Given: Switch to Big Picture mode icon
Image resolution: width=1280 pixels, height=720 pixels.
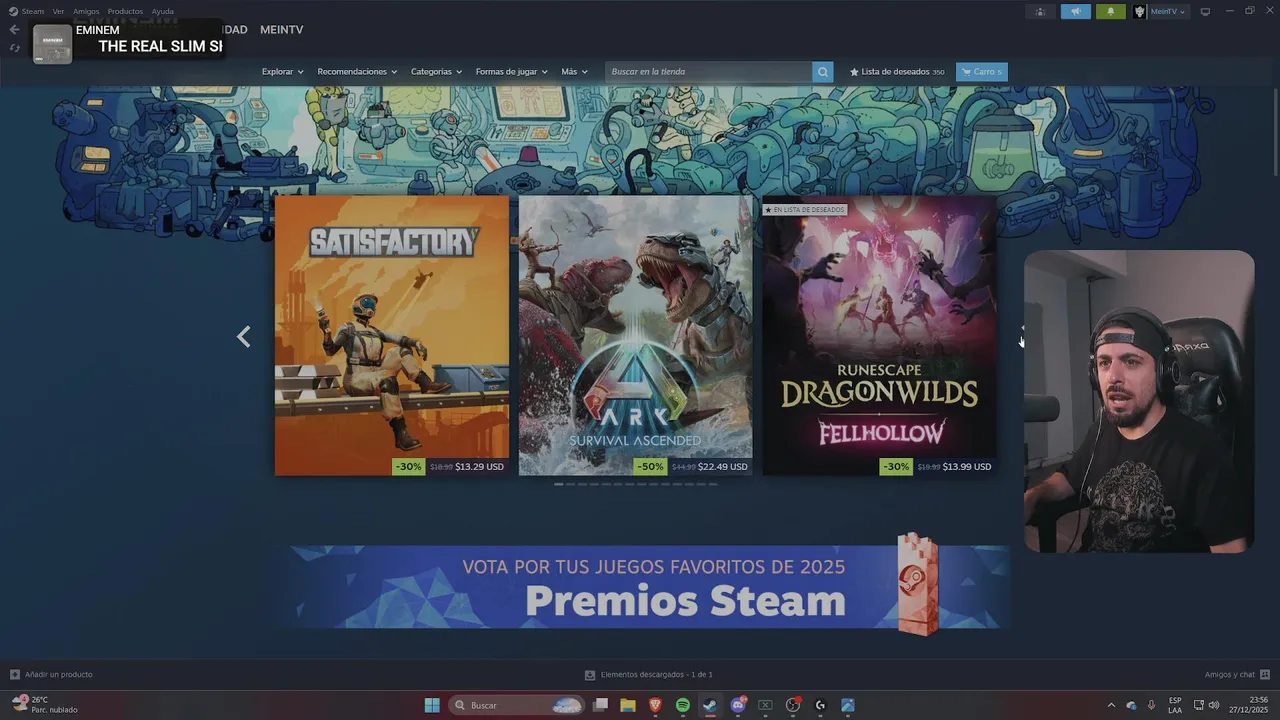Looking at the screenshot, I should point(1205,12).
